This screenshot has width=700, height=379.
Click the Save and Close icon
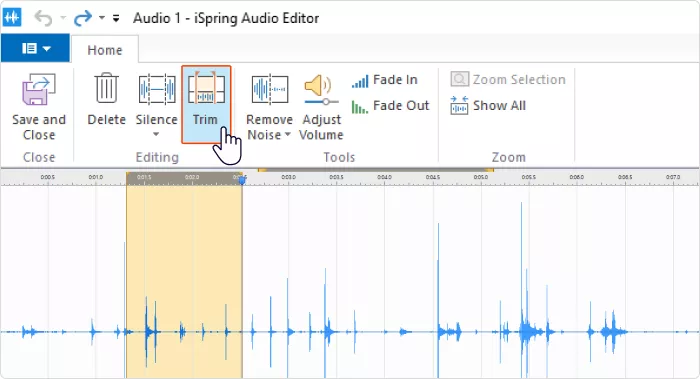pos(39,89)
